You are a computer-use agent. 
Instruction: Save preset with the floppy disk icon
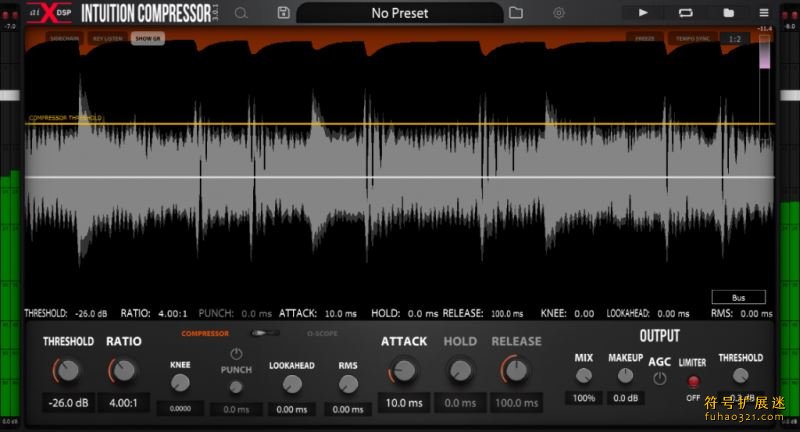pyautogui.click(x=284, y=13)
